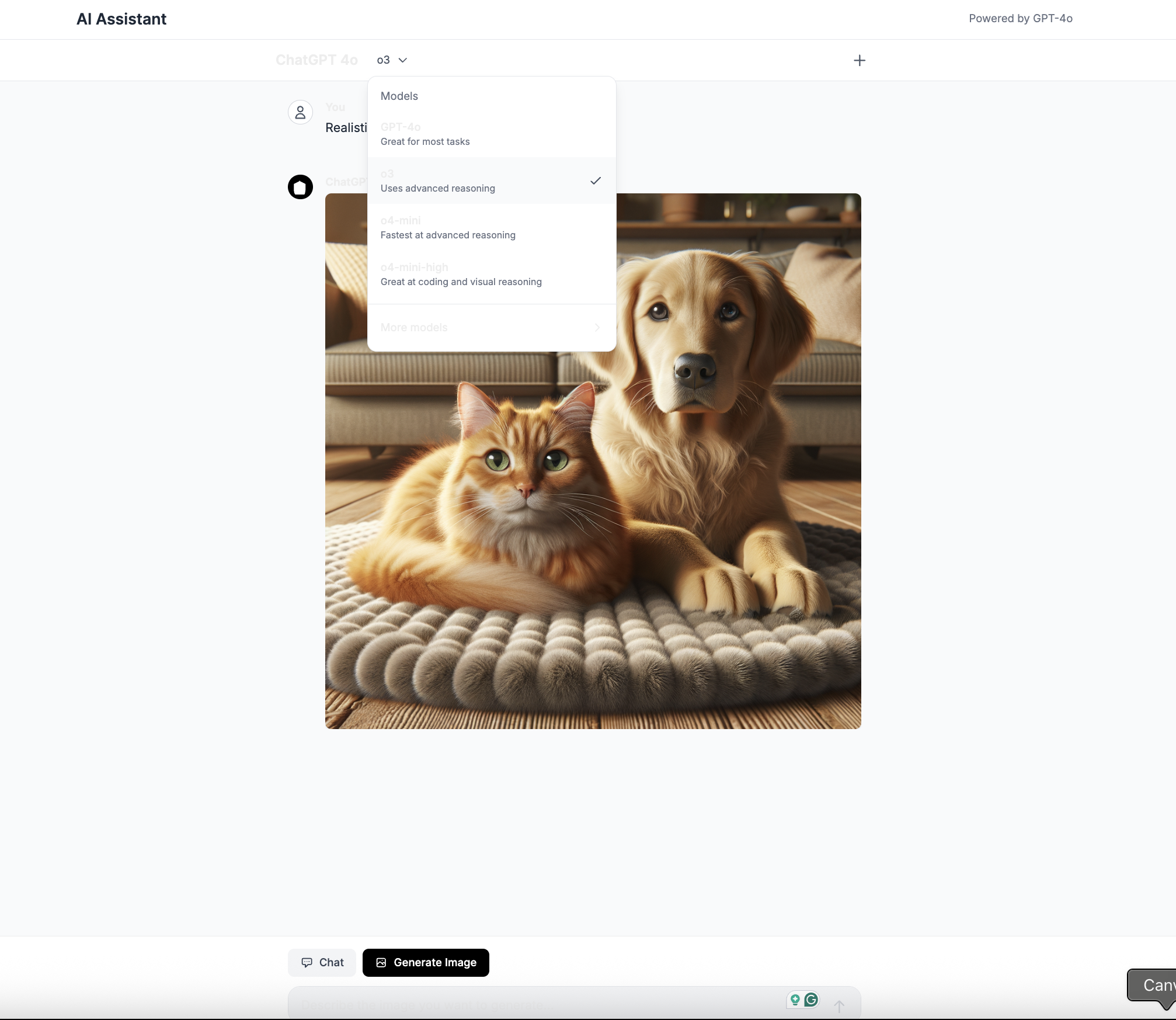
Task: Click the lightbulb suggestions icon
Action: coord(795,1000)
